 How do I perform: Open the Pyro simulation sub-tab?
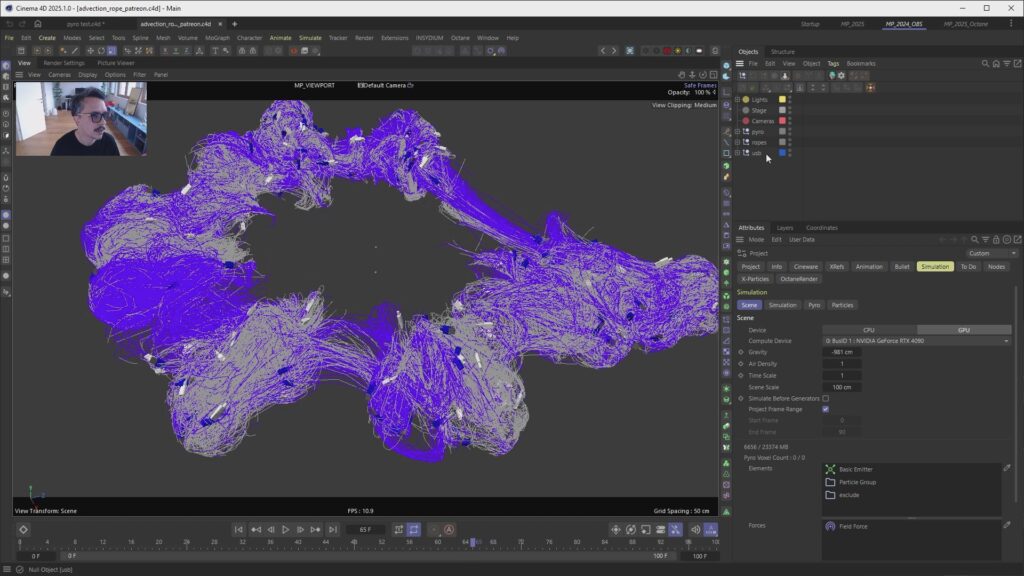pyautogui.click(x=814, y=305)
